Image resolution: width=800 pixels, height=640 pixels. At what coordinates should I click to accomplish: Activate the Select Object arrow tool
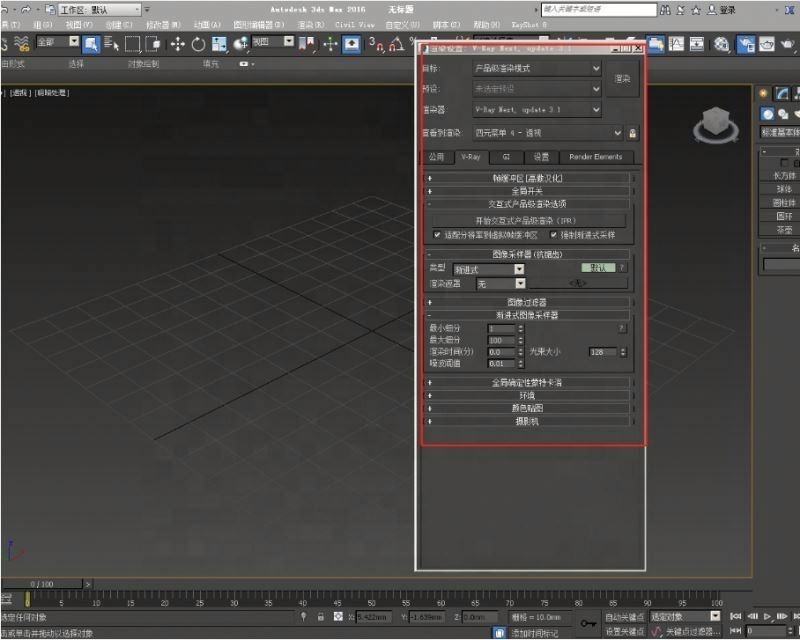[90, 44]
